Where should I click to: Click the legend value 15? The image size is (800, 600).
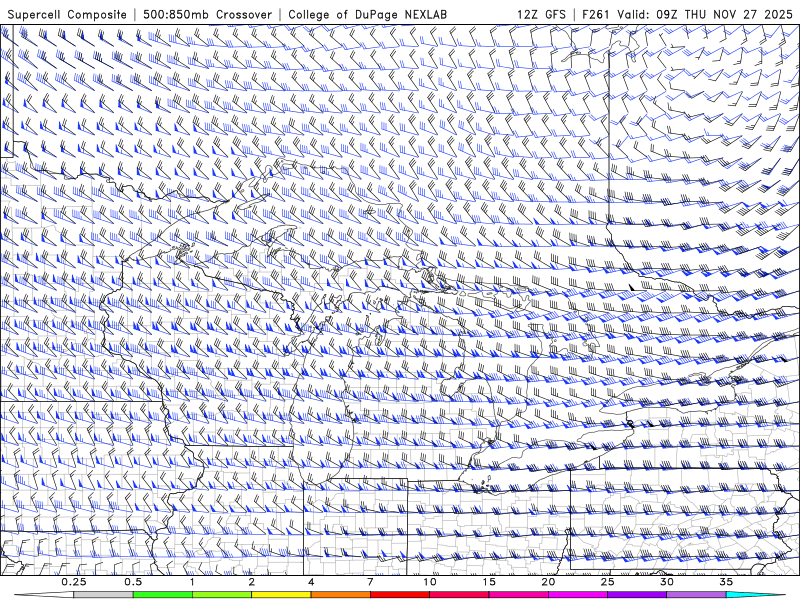489,582
